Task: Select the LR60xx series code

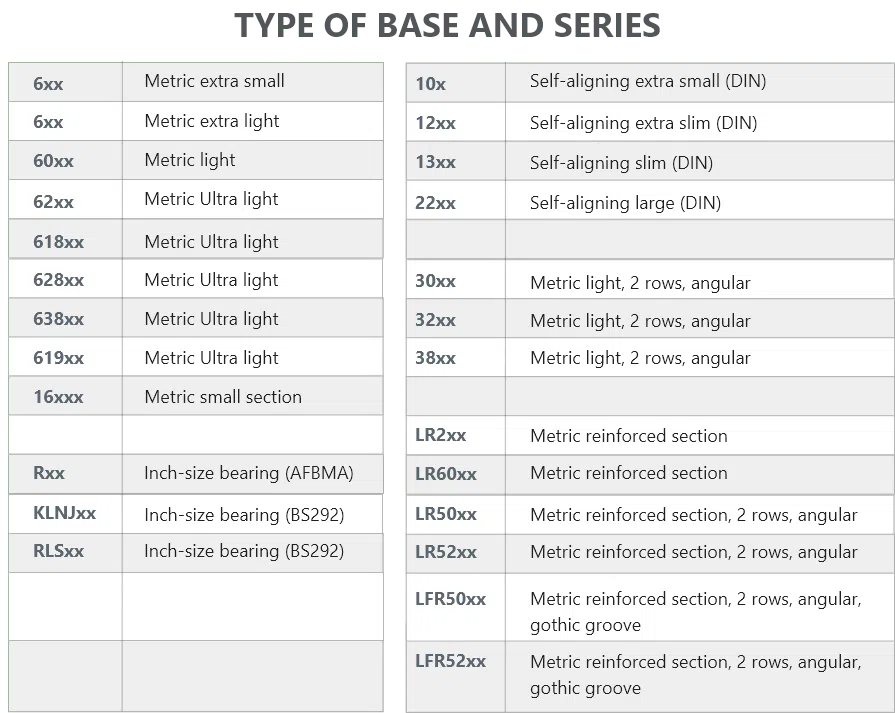Action: pos(446,473)
